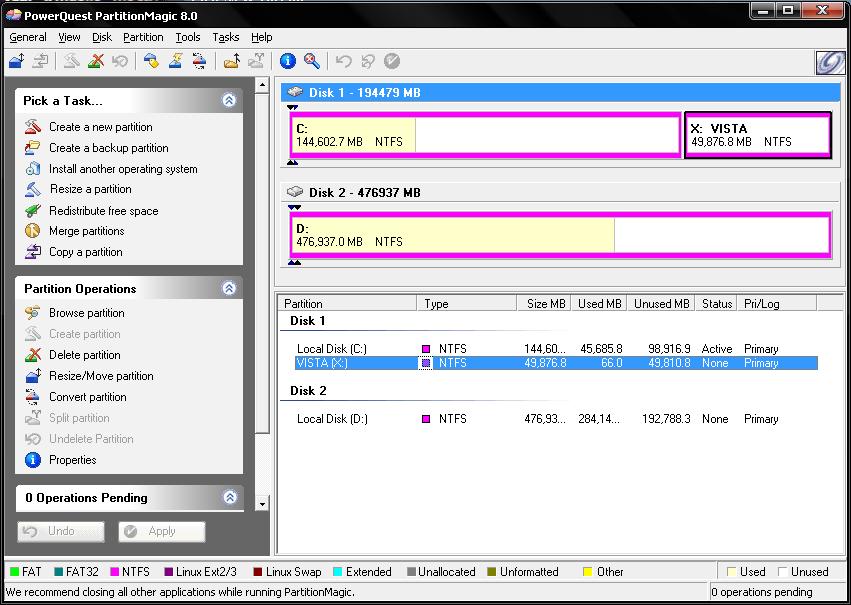
Task: Open the Disk menu
Action: tap(102, 37)
